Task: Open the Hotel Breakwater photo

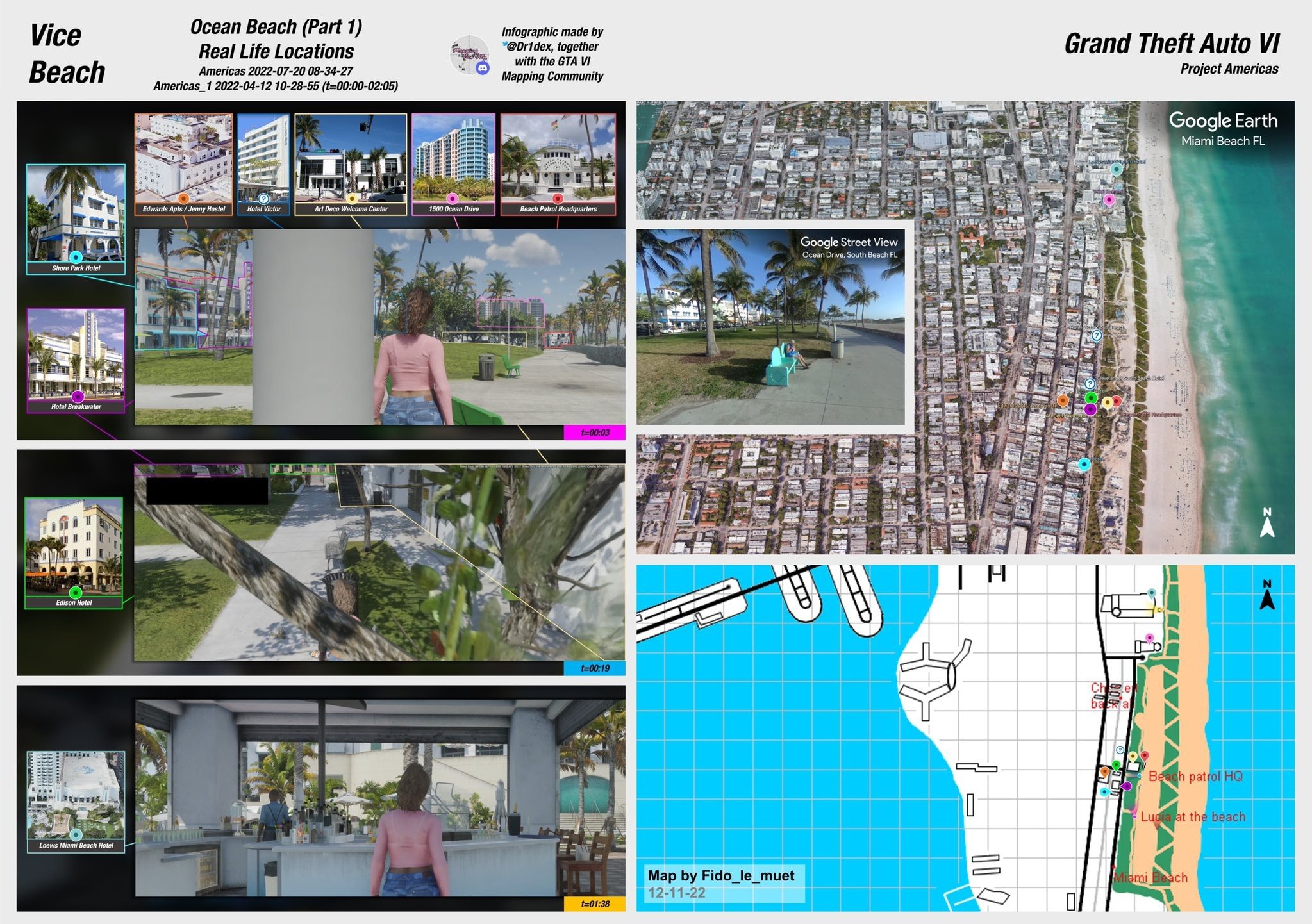Action: pos(76,354)
